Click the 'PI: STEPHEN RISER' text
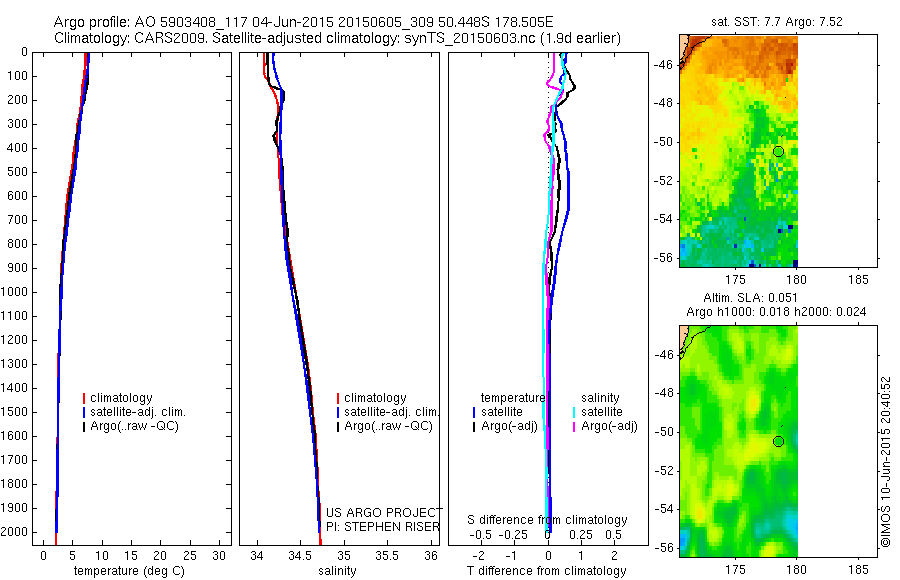 click(383, 527)
